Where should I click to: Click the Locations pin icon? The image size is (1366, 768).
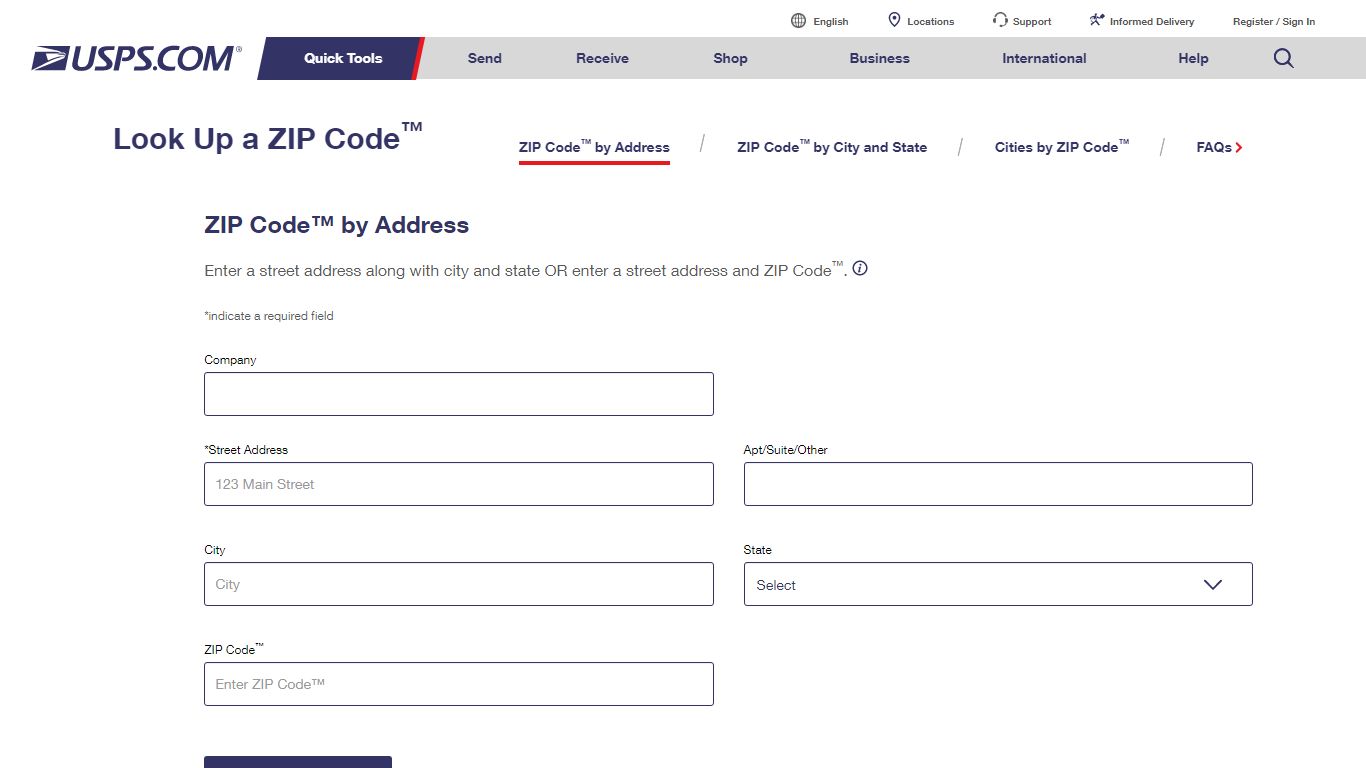point(894,20)
